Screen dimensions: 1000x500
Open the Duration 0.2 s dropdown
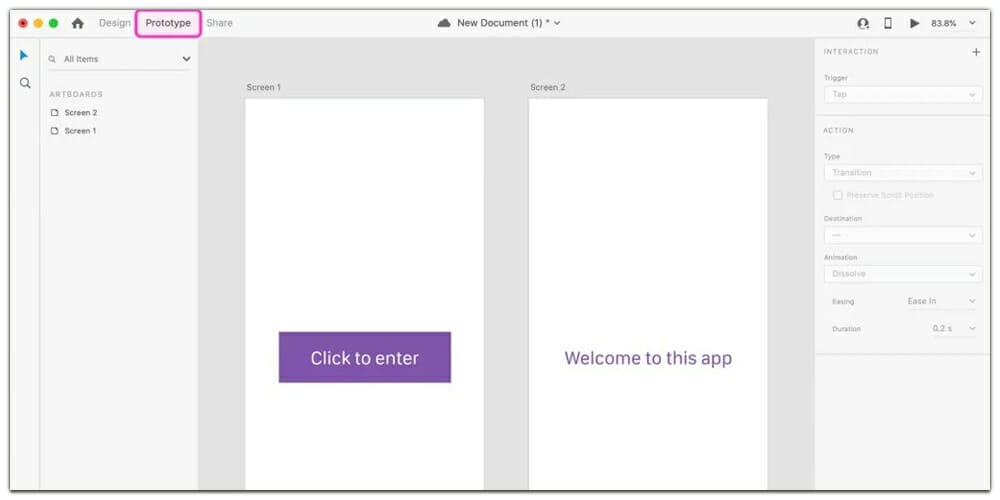pos(954,328)
